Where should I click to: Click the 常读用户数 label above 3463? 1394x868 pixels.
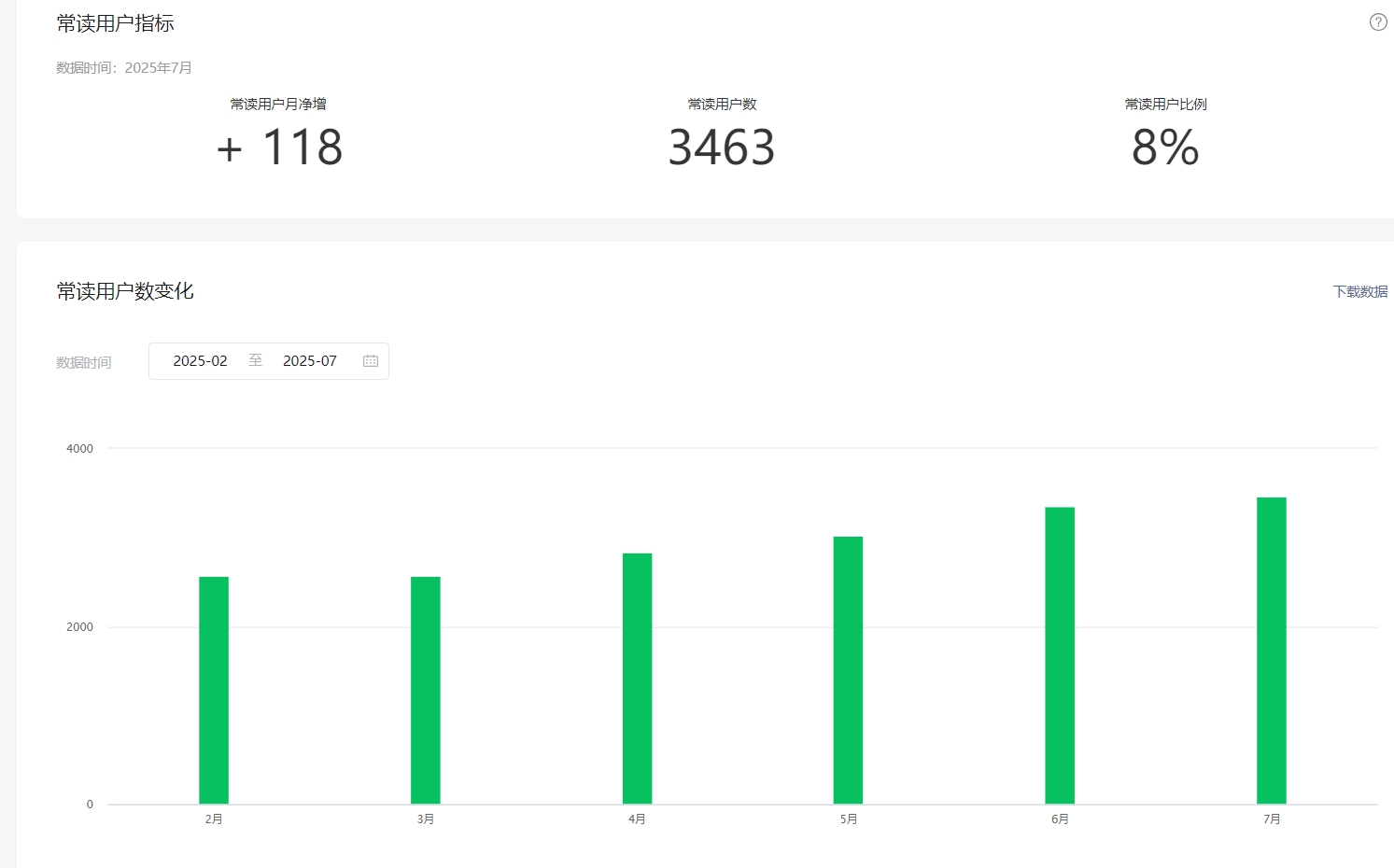(722, 105)
